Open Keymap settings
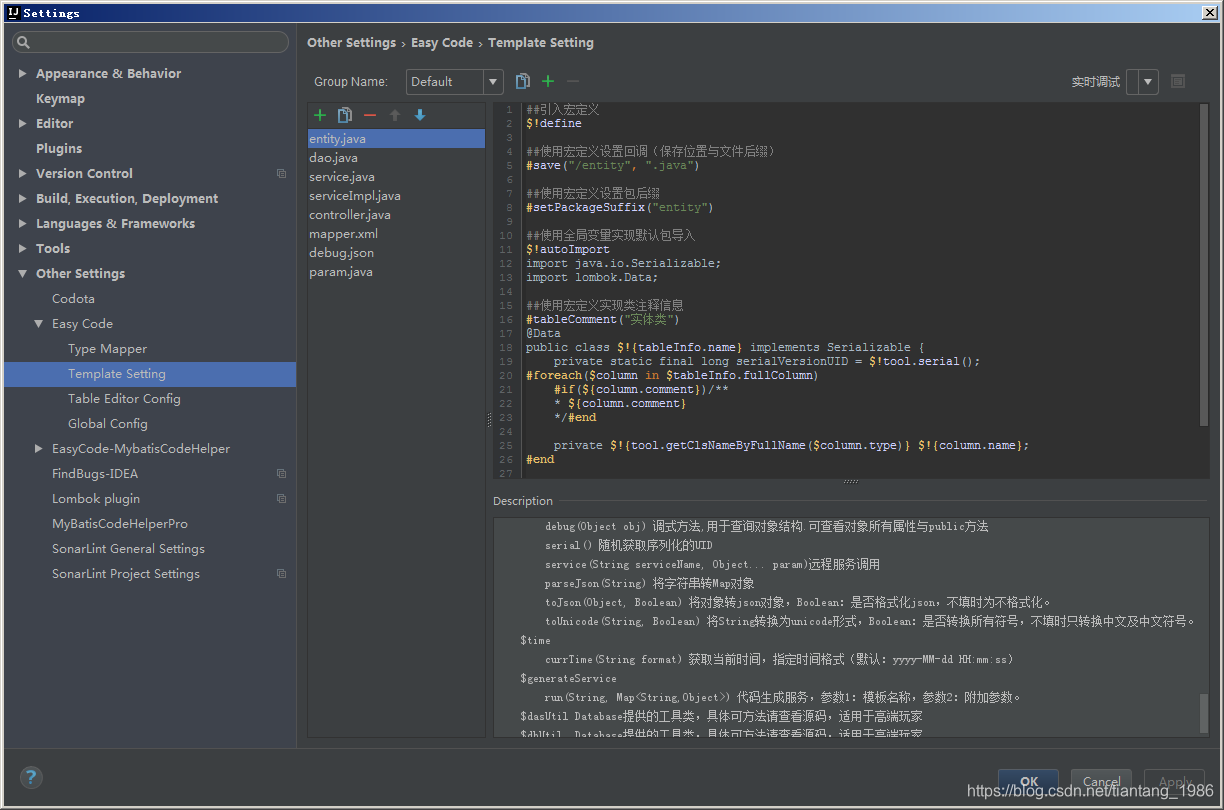This screenshot has width=1224, height=810. coord(60,99)
